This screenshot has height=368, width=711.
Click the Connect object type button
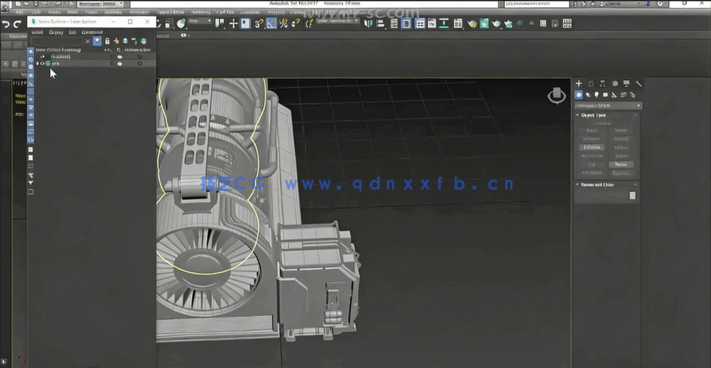[x=621, y=139]
